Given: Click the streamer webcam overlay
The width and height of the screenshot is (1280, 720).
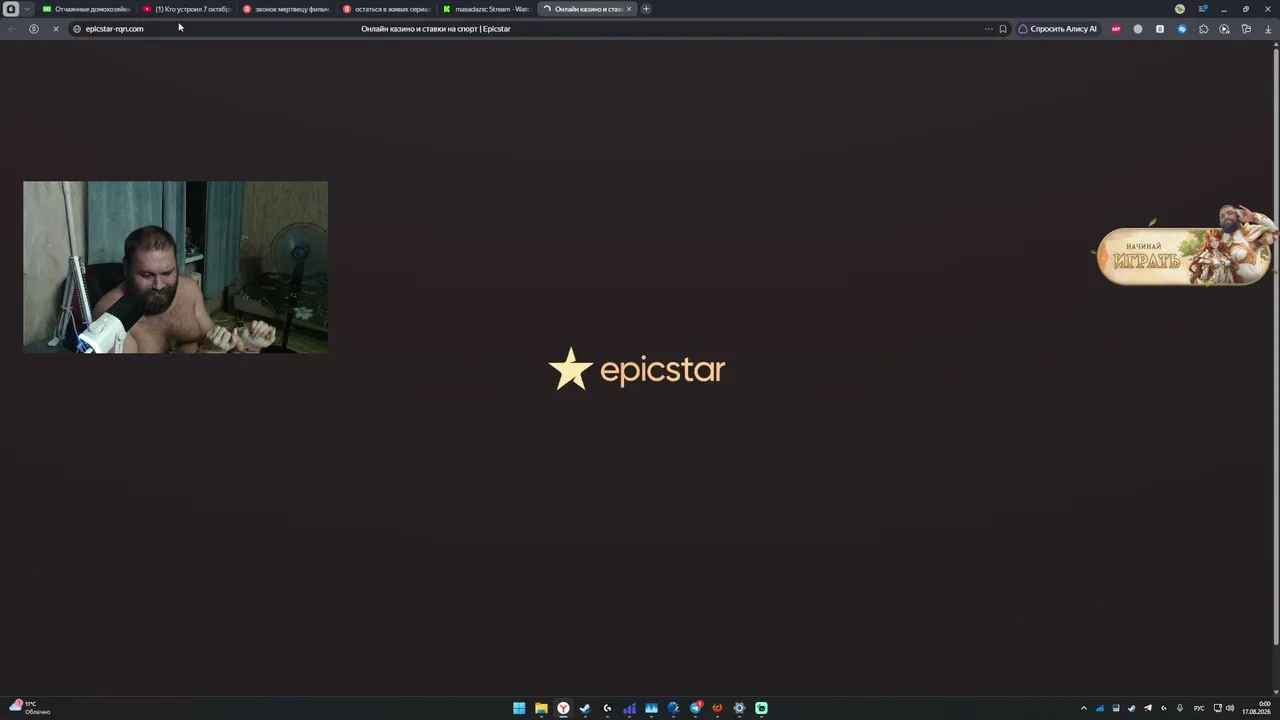Looking at the screenshot, I should coord(175,267).
